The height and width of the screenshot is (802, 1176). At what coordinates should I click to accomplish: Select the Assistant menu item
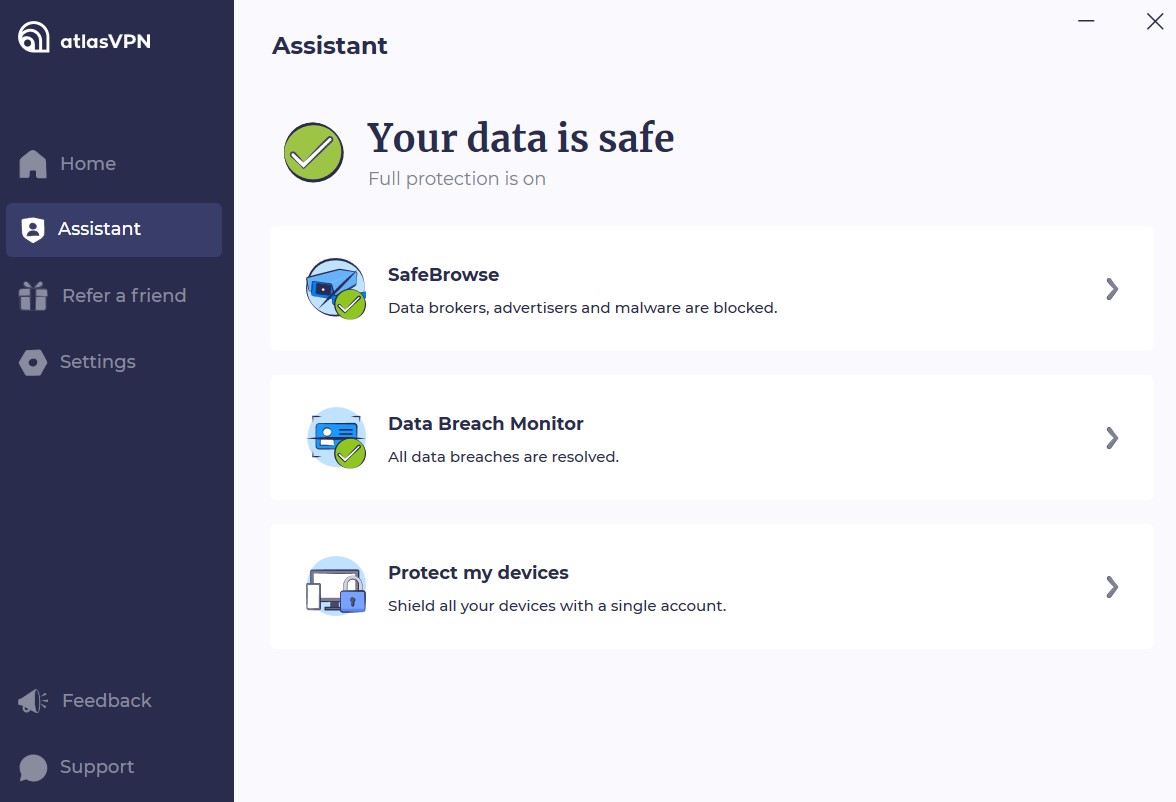coord(114,230)
